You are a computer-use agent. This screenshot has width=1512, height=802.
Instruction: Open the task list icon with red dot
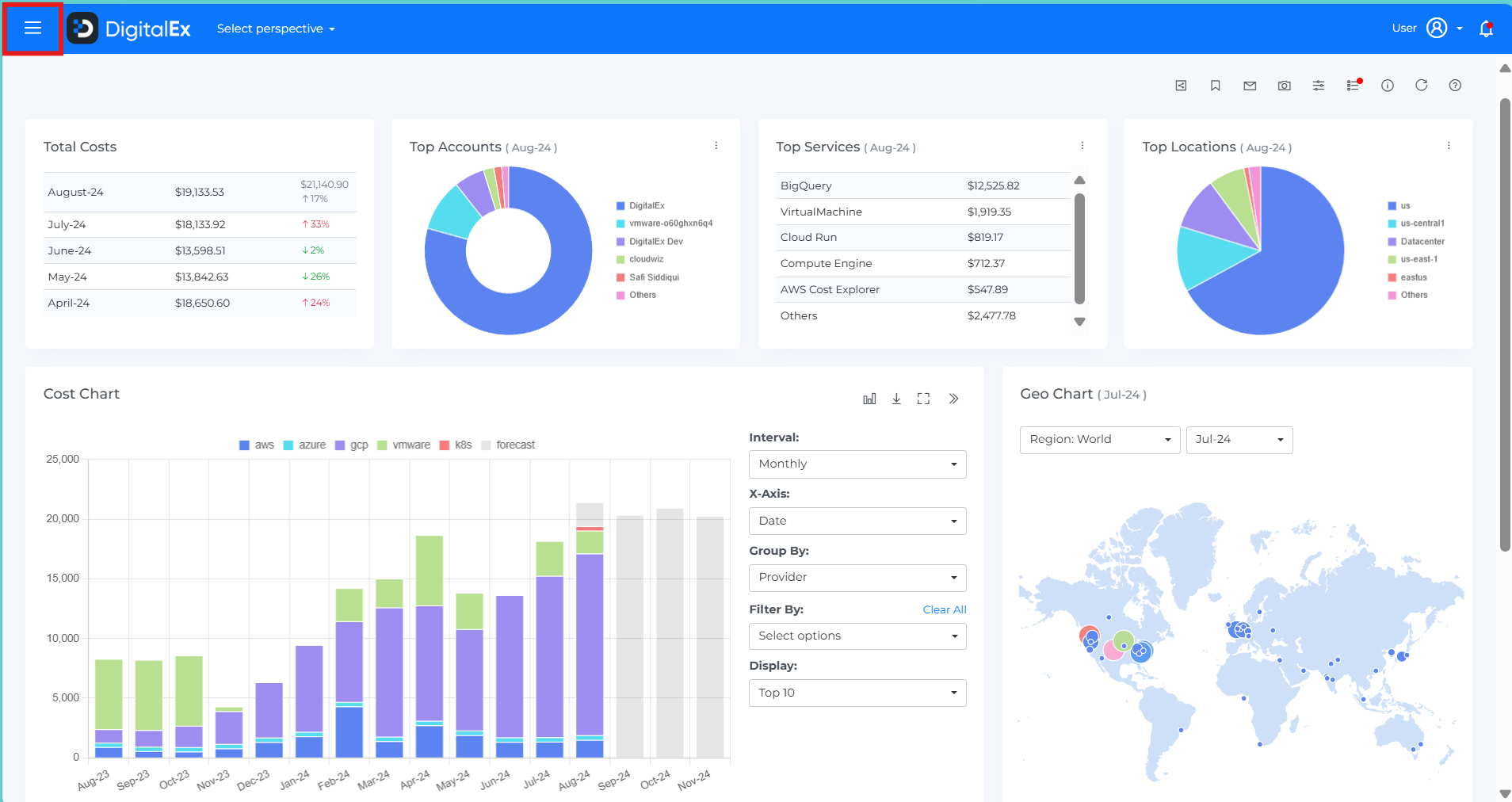tap(1354, 85)
